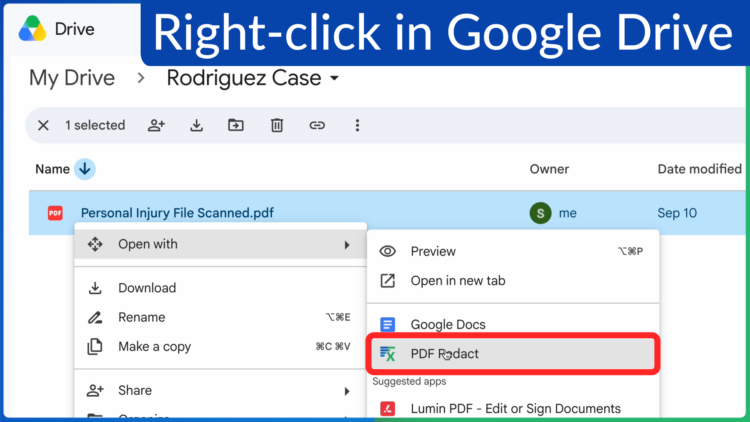The image size is (750, 422).
Task: Select Open in new tab
Action: point(513,281)
